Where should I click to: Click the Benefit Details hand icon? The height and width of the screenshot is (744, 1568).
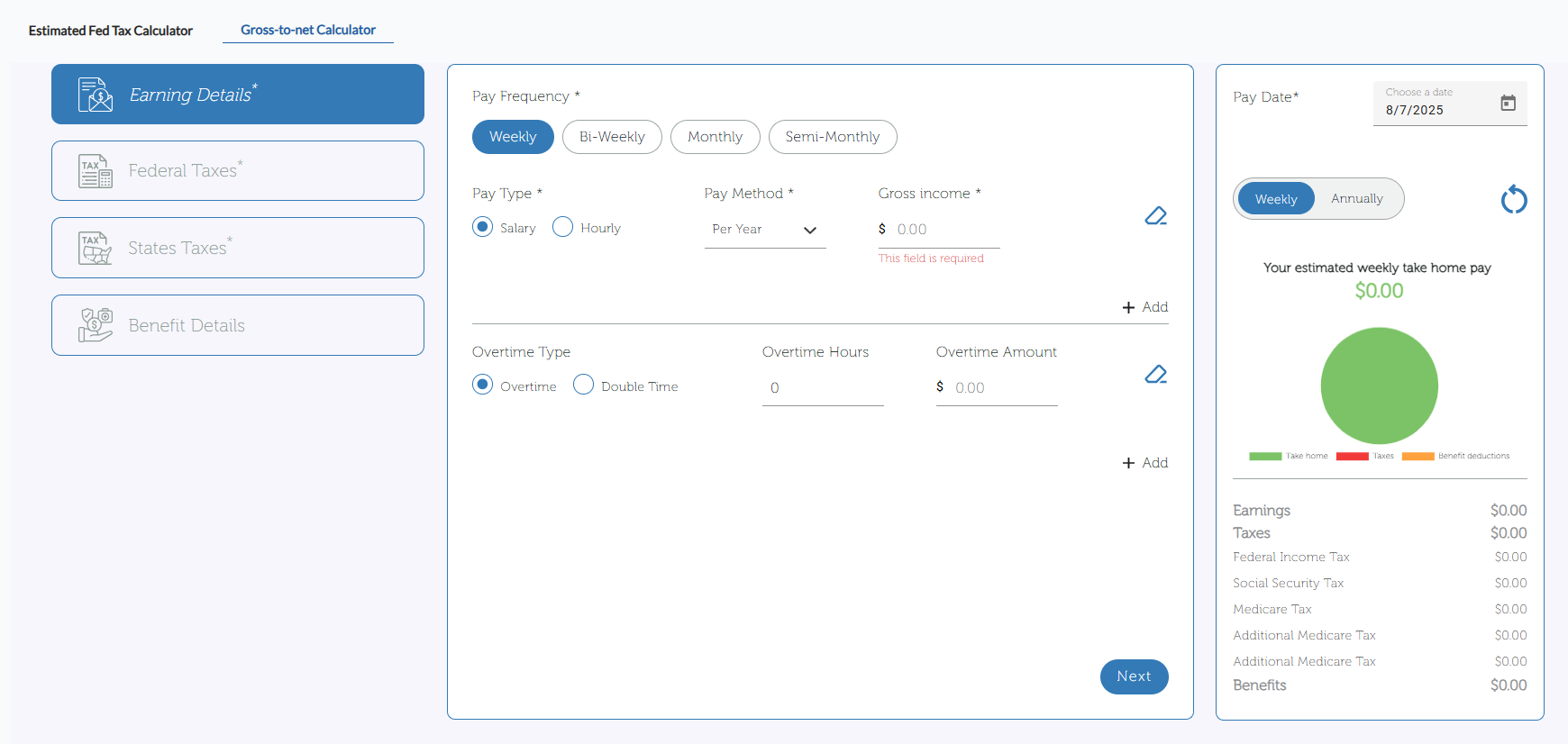click(96, 325)
